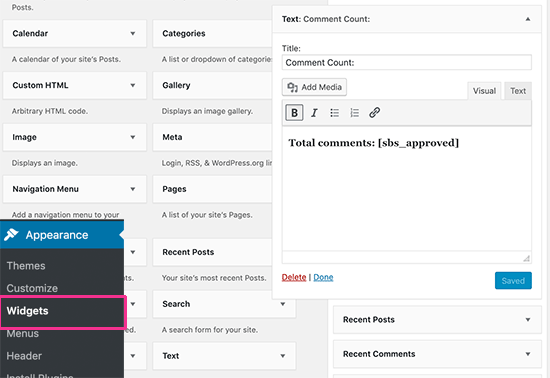The image size is (550, 378).
Task: Expand the Navigation Menu widget
Action: [x=133, y=189]
